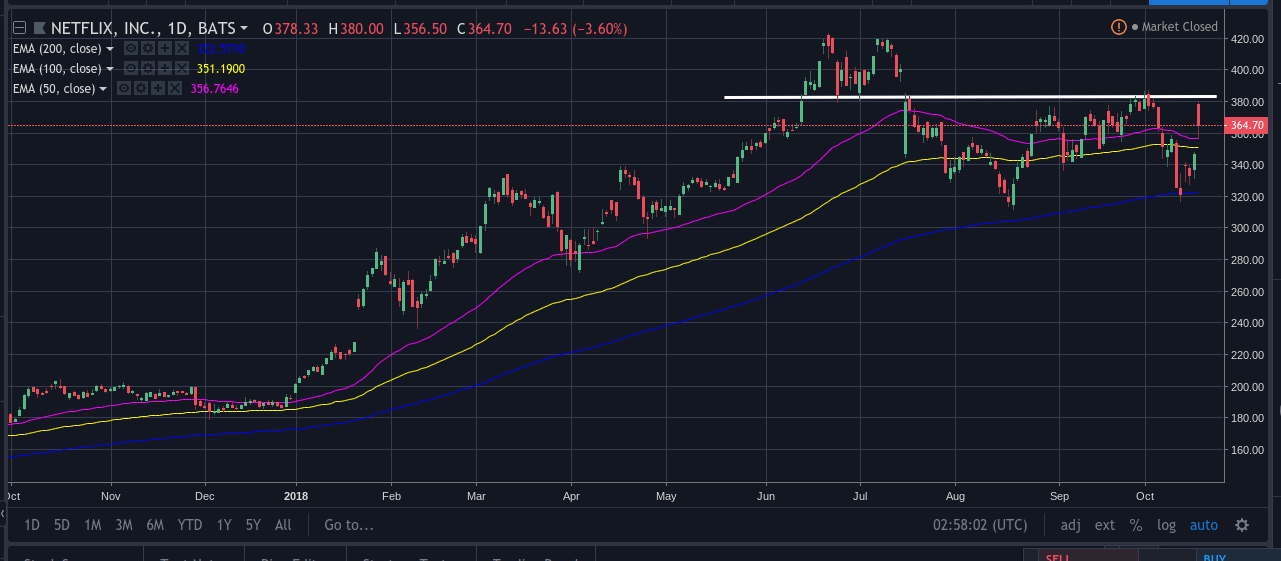Screen dimensions: 1281x561
Task: Select the 1Y date range
Action: tap(224, 525)
